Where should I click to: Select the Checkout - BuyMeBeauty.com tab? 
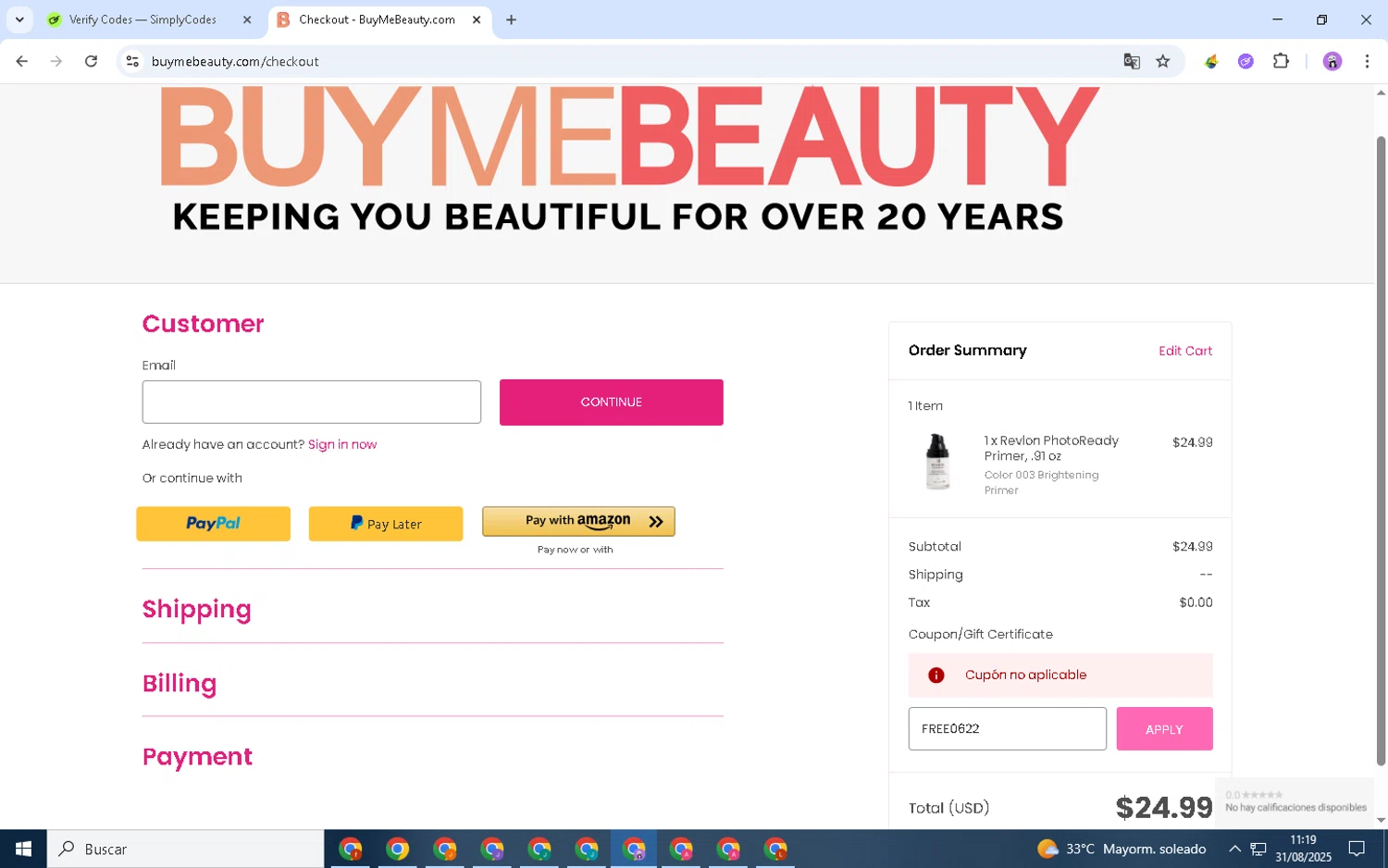[x=378, y=19]
